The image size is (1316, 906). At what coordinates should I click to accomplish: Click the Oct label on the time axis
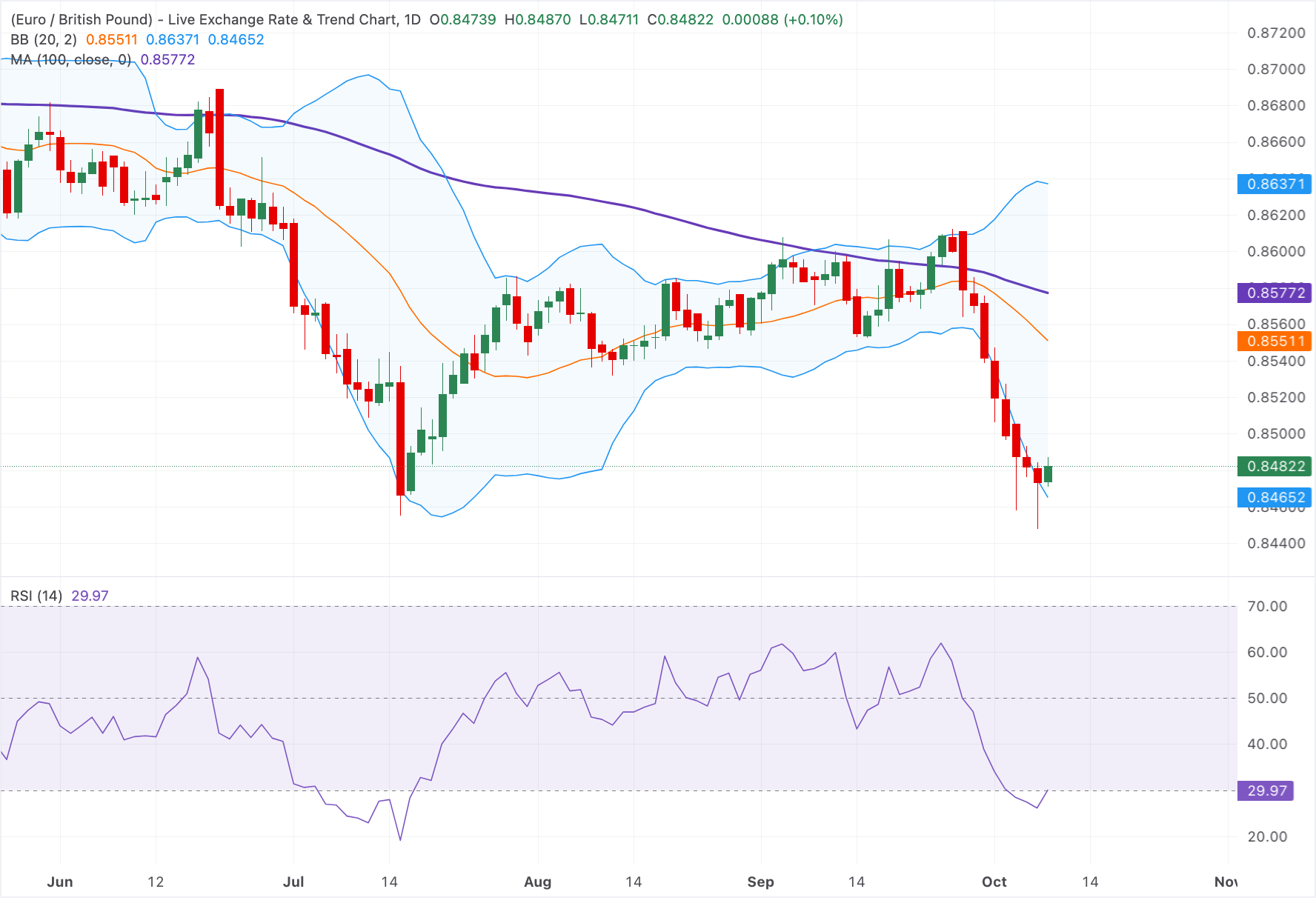[x=994, y=882]
